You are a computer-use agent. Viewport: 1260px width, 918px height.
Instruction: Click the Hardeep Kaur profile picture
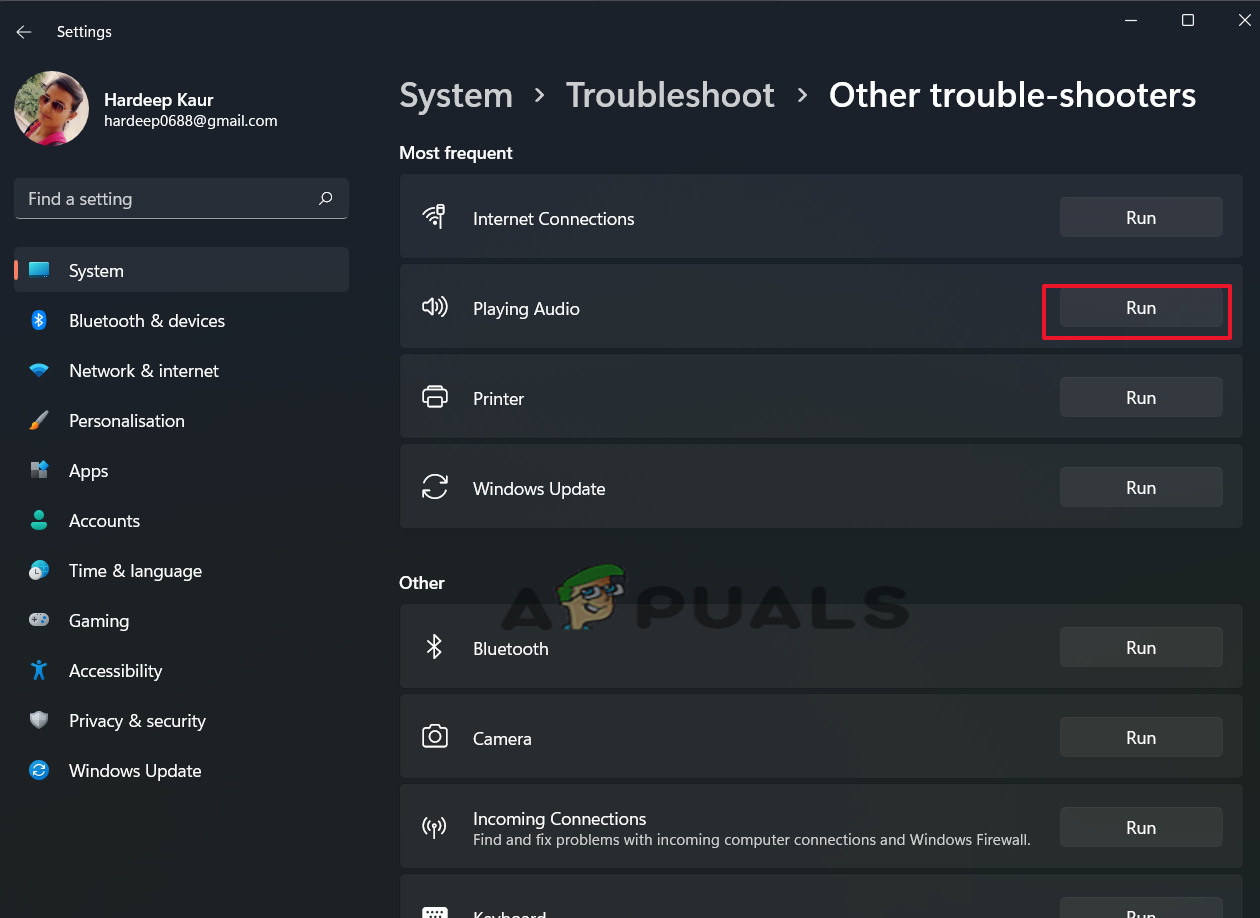click(x=51, y=109)
